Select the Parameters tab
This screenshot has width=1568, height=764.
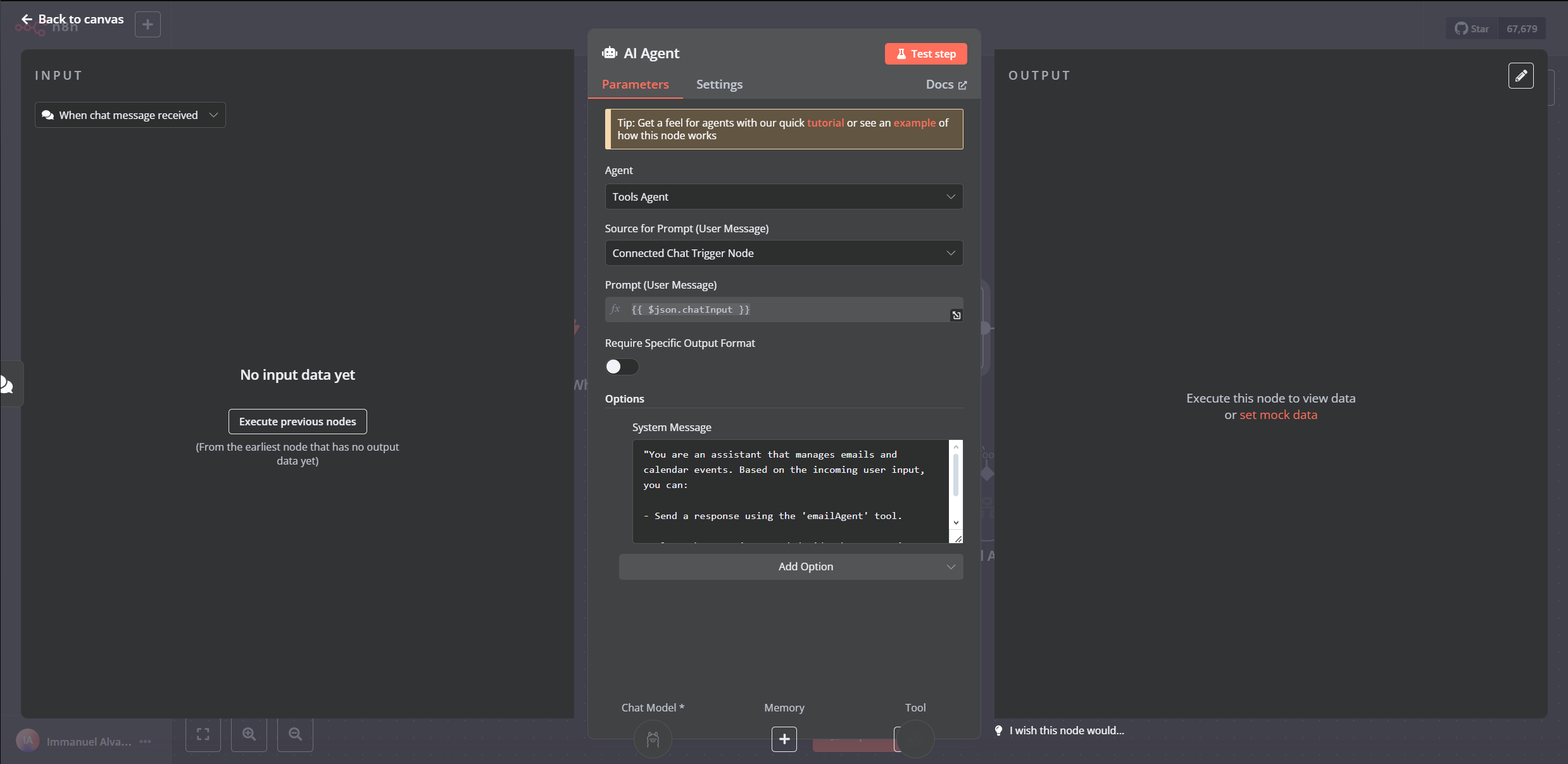635,85
